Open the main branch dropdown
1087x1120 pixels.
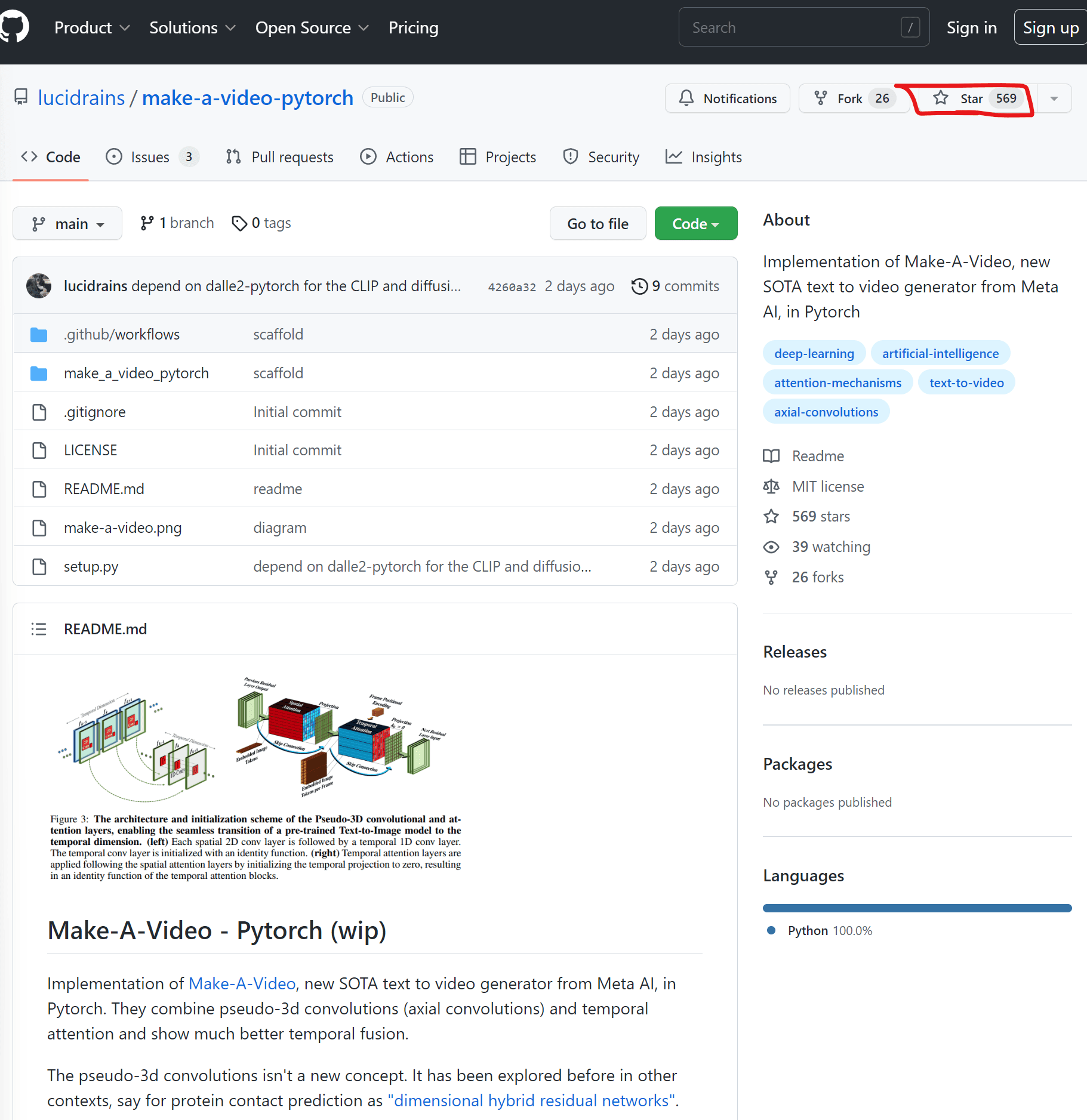coord(67,224)
